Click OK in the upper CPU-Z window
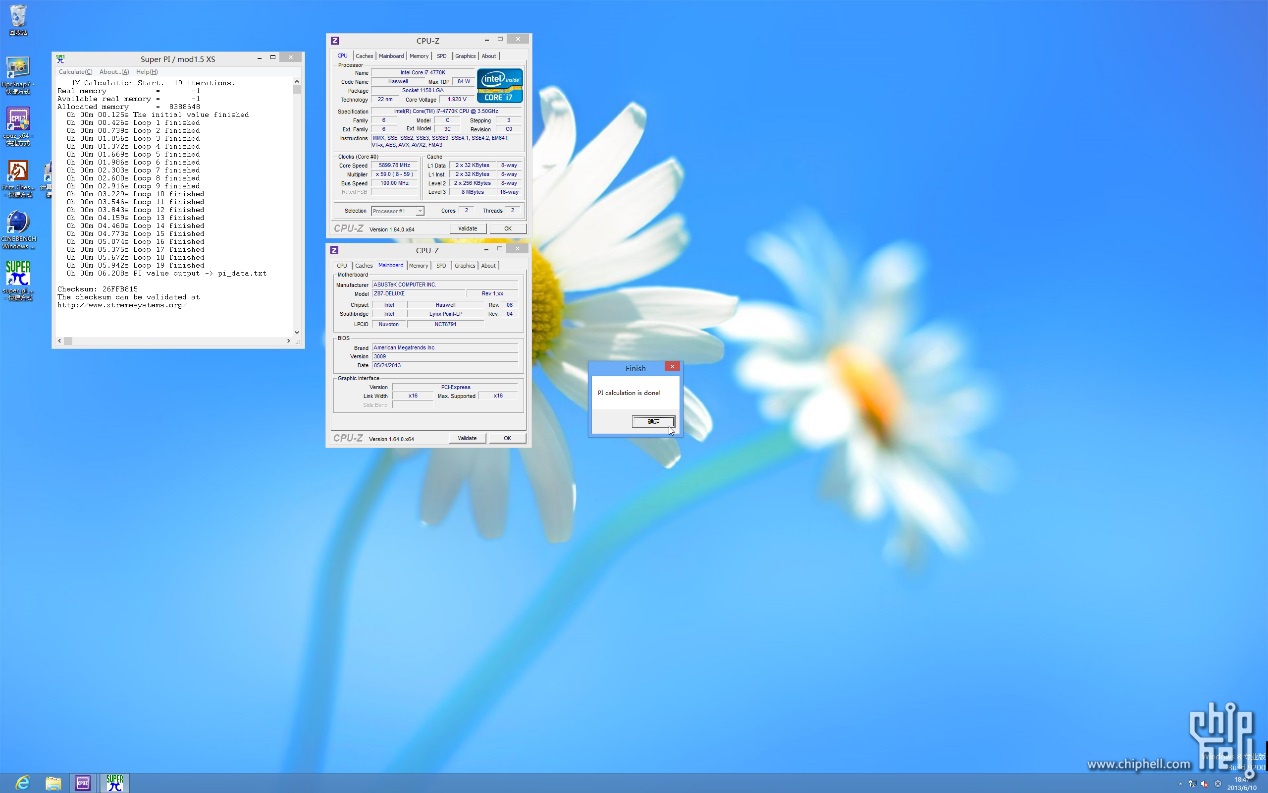 pyautogui.click(x=507, y=229)
